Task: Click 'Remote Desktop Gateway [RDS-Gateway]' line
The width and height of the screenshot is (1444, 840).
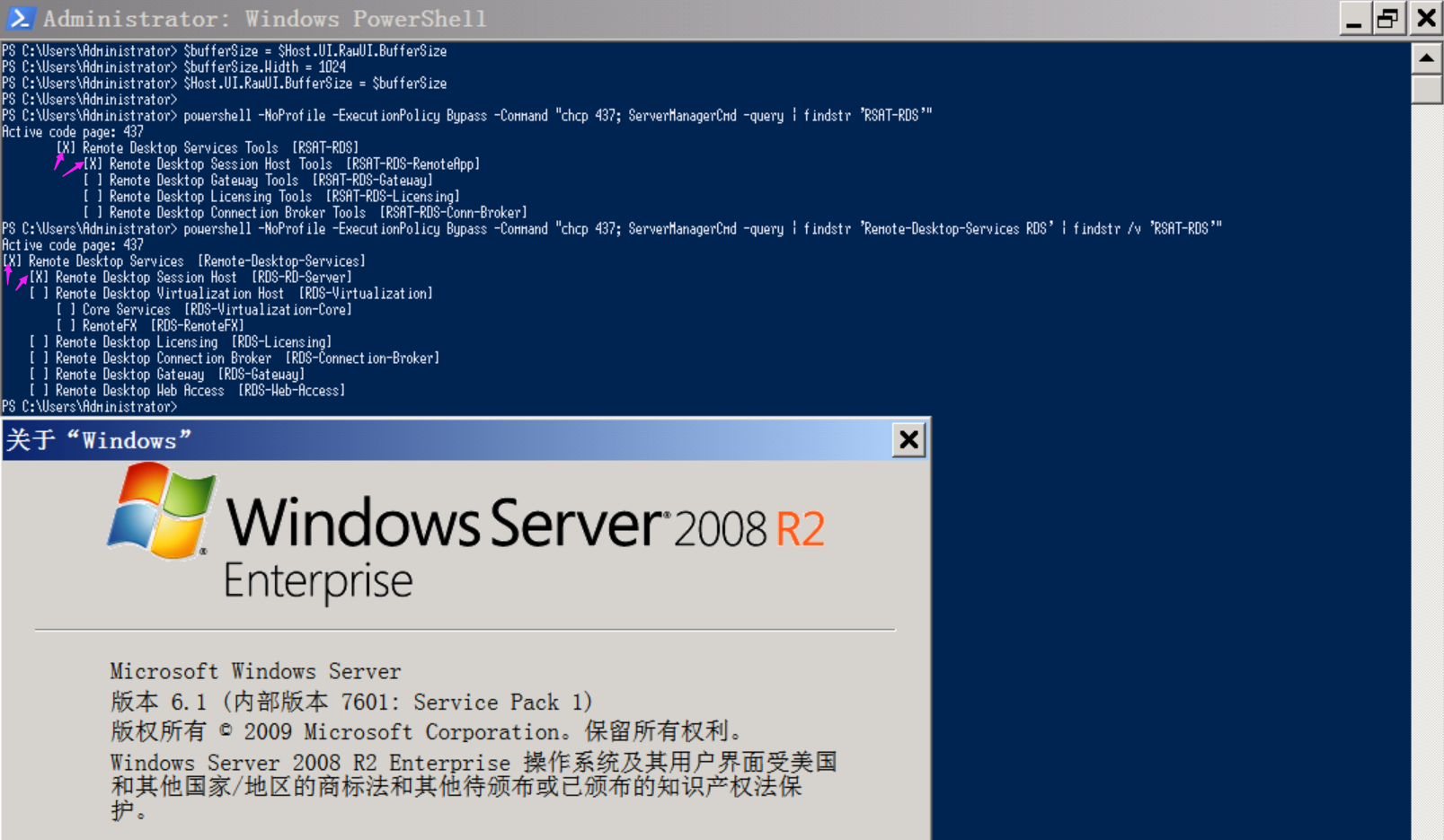Action: point(167,374)
